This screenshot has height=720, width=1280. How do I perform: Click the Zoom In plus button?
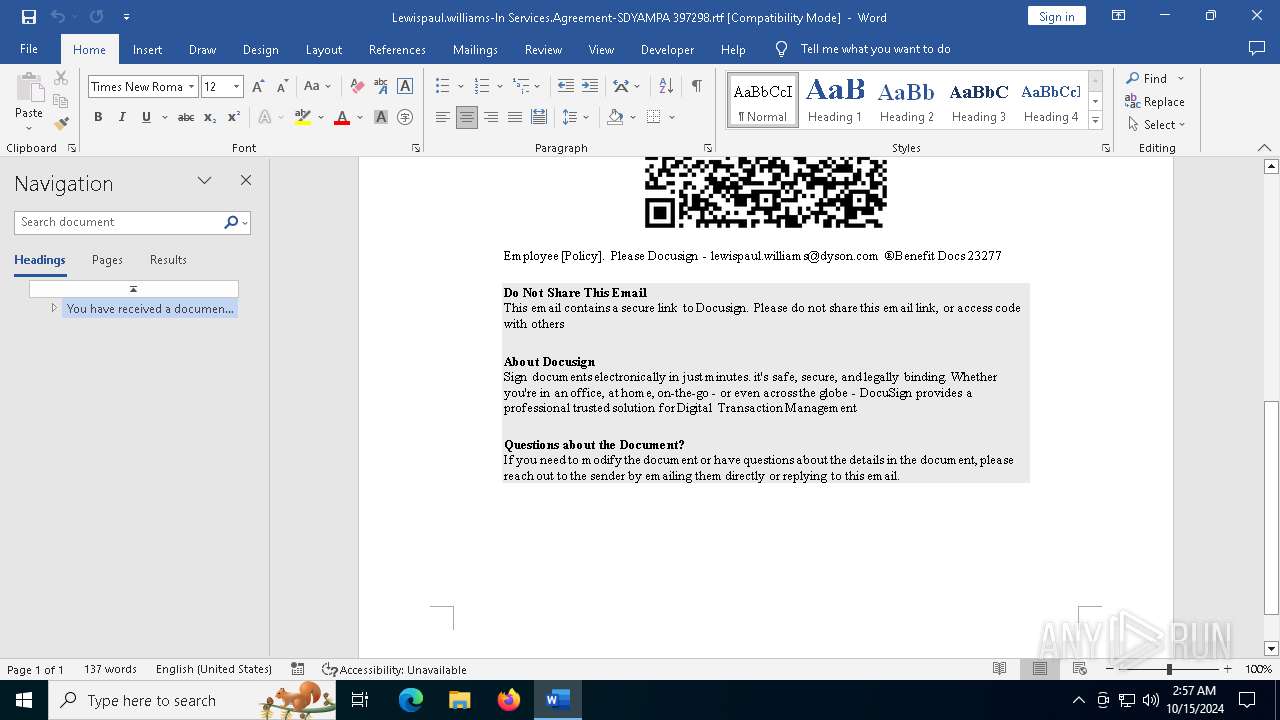point(1228,669)
